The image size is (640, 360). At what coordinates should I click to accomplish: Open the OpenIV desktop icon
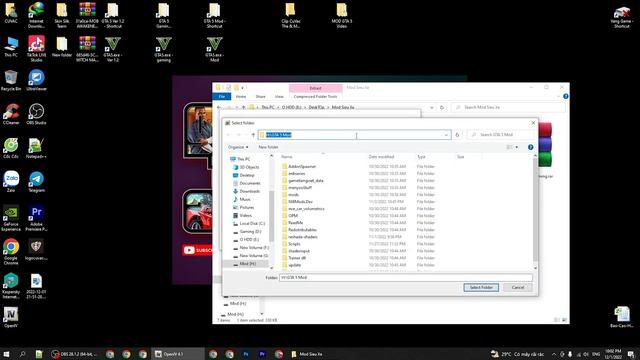pyautogui.click(x=11, y=318)
